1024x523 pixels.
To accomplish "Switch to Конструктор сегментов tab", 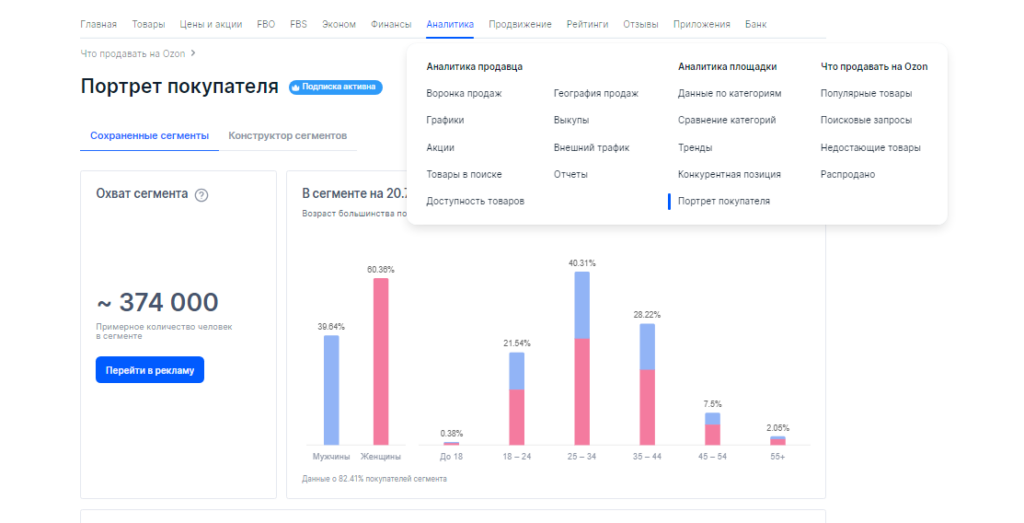I will [287, 135].
